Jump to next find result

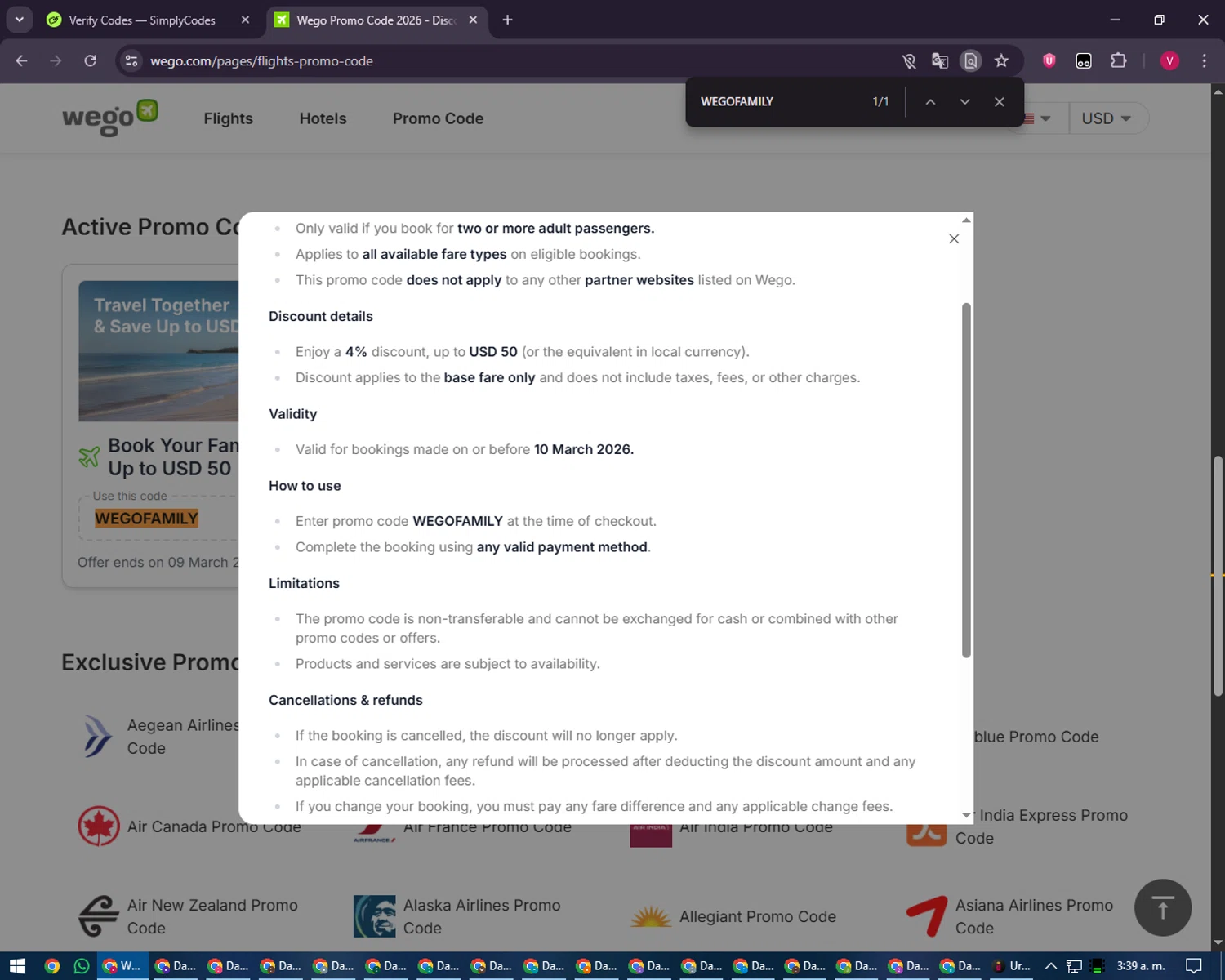click(x=964, y=101)
